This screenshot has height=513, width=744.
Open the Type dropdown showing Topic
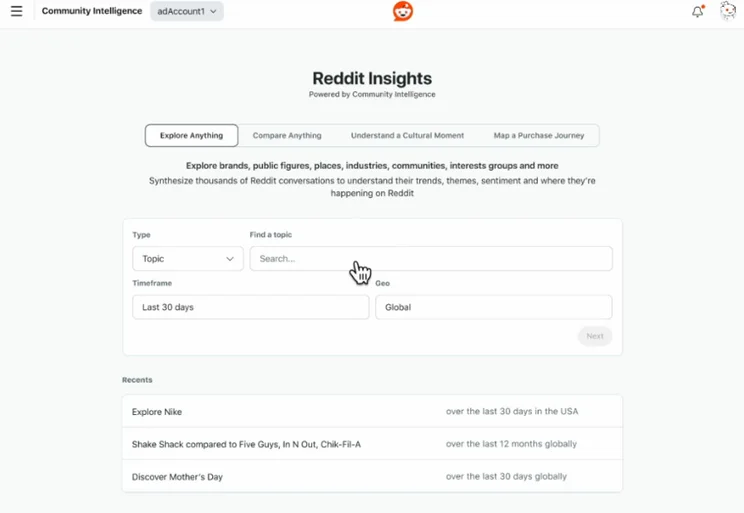[188, 259]
